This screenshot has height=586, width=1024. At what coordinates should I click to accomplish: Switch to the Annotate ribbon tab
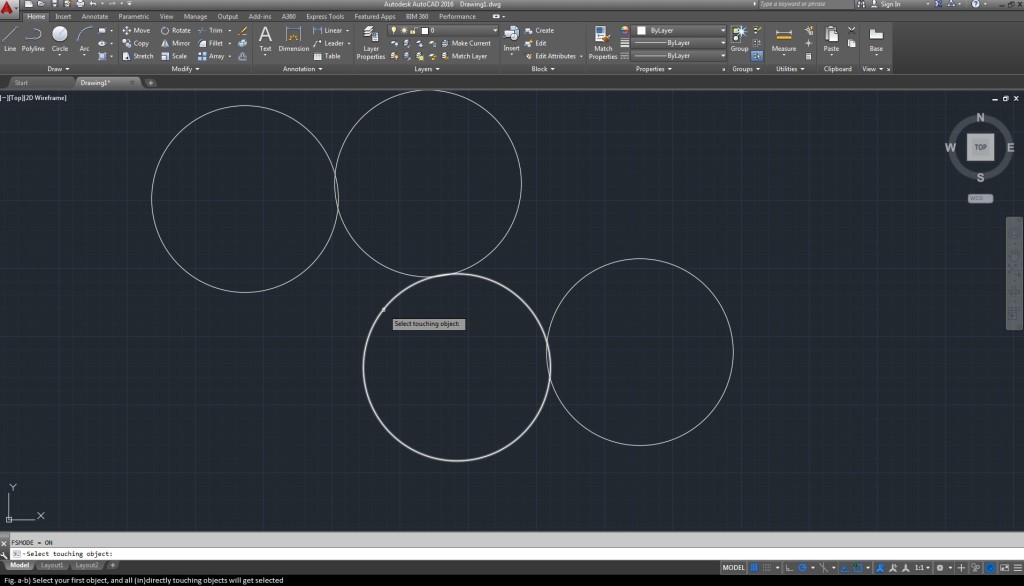coord(95,17)
